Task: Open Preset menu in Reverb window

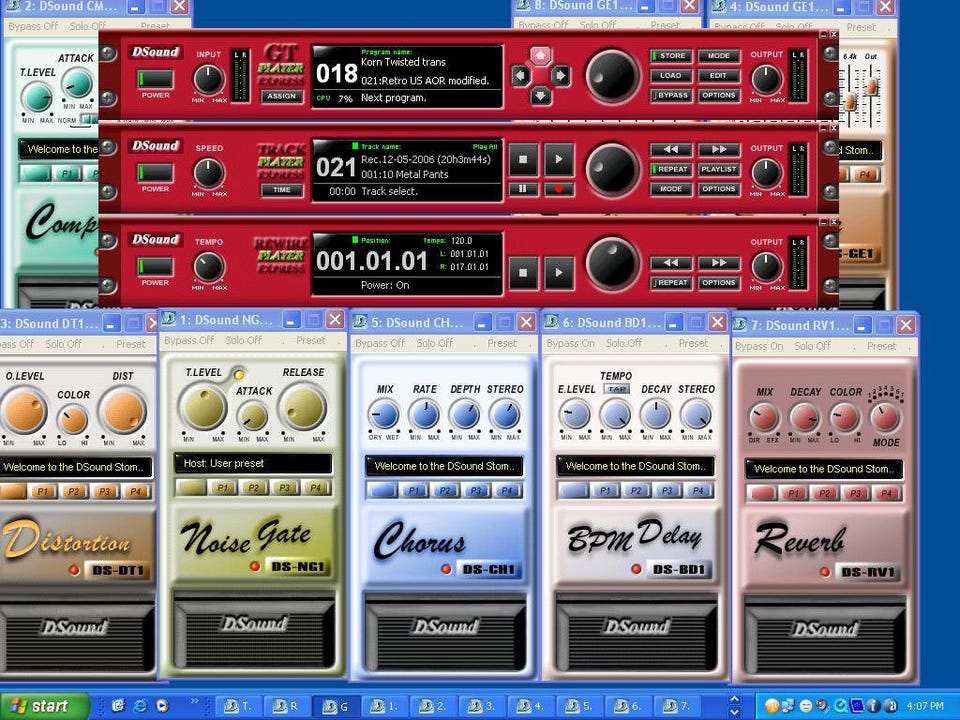Action: tap(881, 346)
